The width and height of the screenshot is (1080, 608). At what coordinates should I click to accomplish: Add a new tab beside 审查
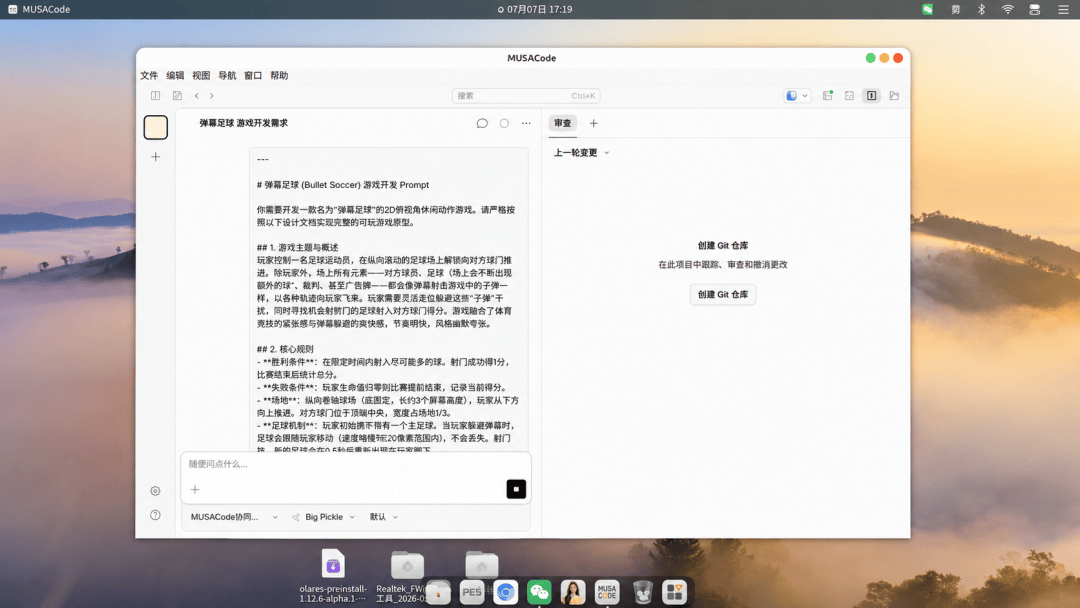[x=594, y=123]
